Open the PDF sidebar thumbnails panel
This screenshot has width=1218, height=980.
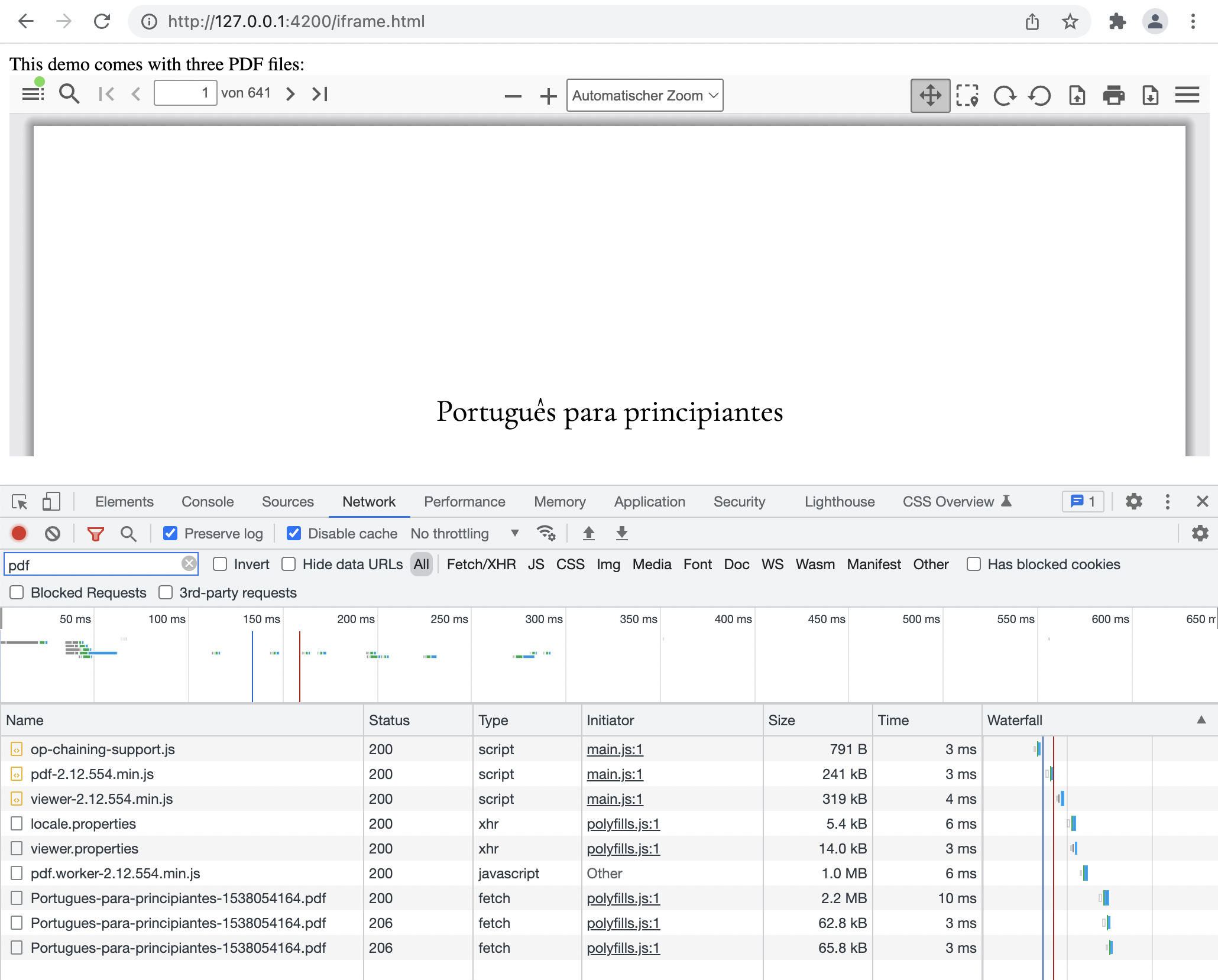click(33, 93)
